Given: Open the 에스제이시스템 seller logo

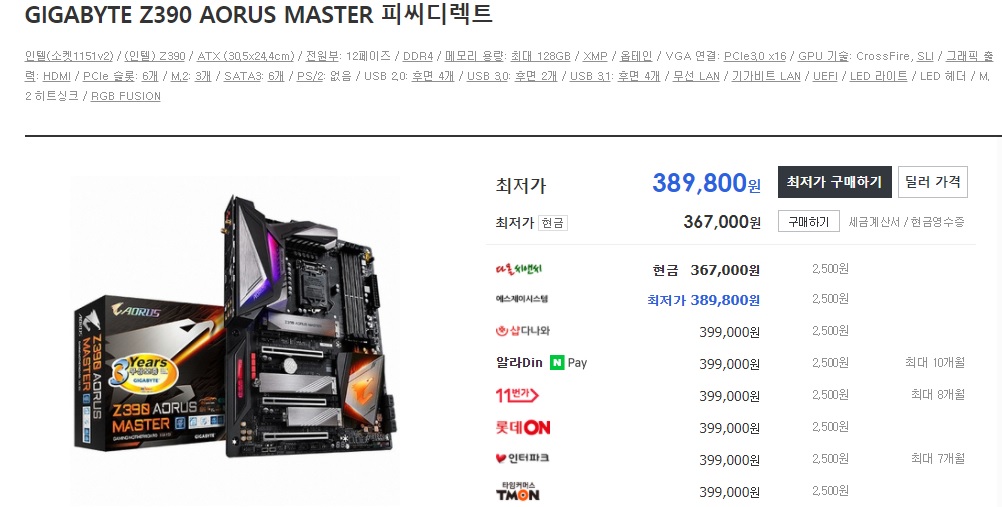Looking at the screenshot, I should click(521, 299).
